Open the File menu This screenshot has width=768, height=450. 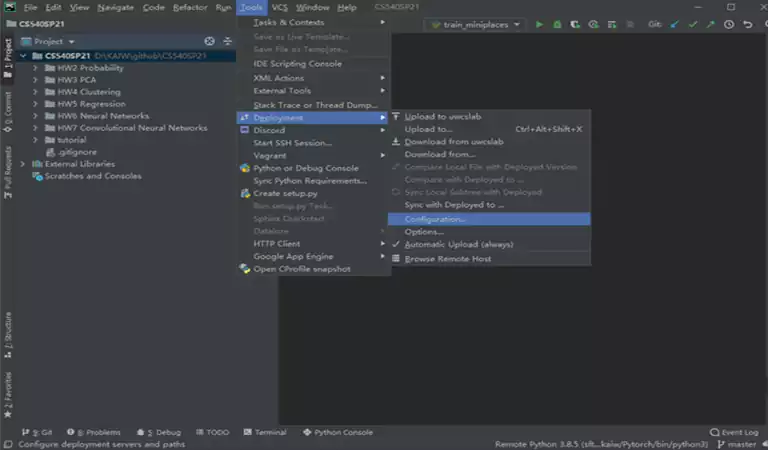[x=30, y=7]
